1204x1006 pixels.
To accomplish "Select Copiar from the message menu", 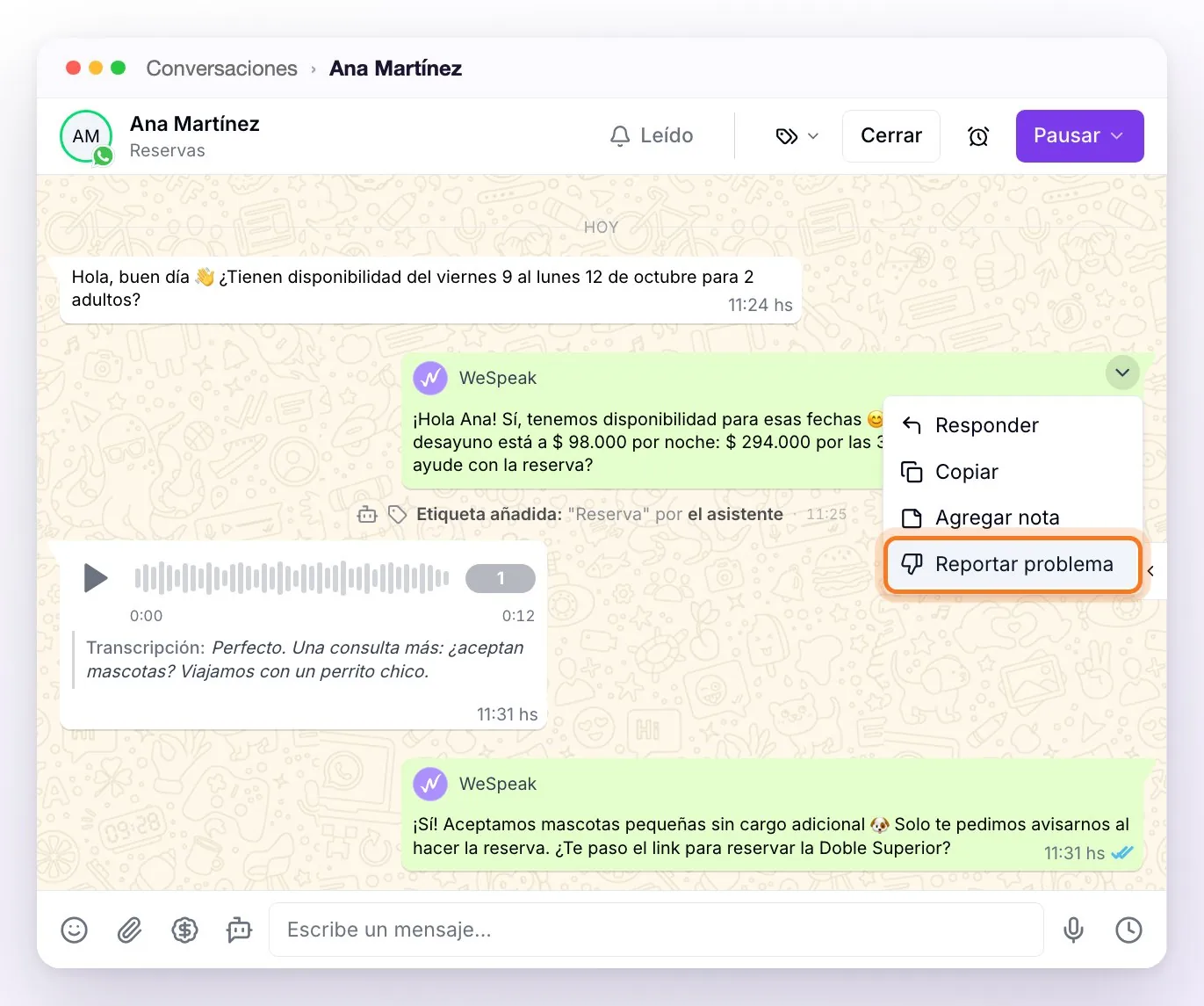I will 1012,472.
